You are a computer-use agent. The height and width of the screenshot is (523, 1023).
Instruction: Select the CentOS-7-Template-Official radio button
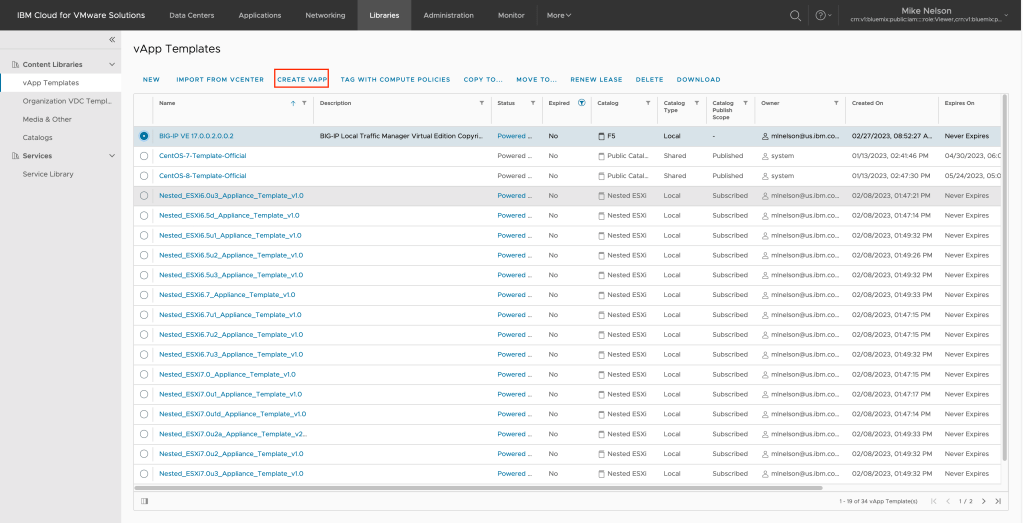click(x=144, y=156)
